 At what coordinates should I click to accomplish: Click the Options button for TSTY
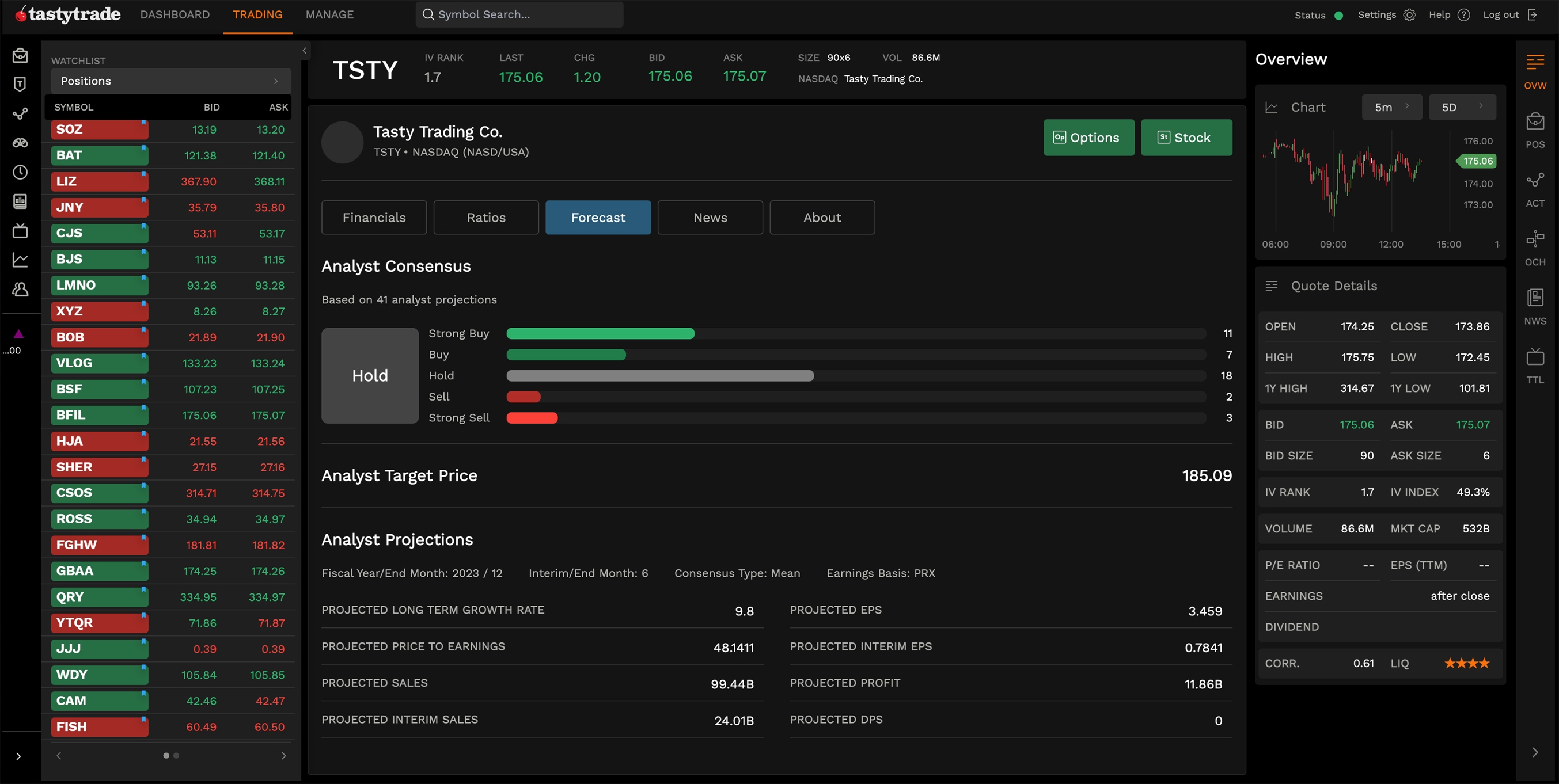(x=1088, y=138)
